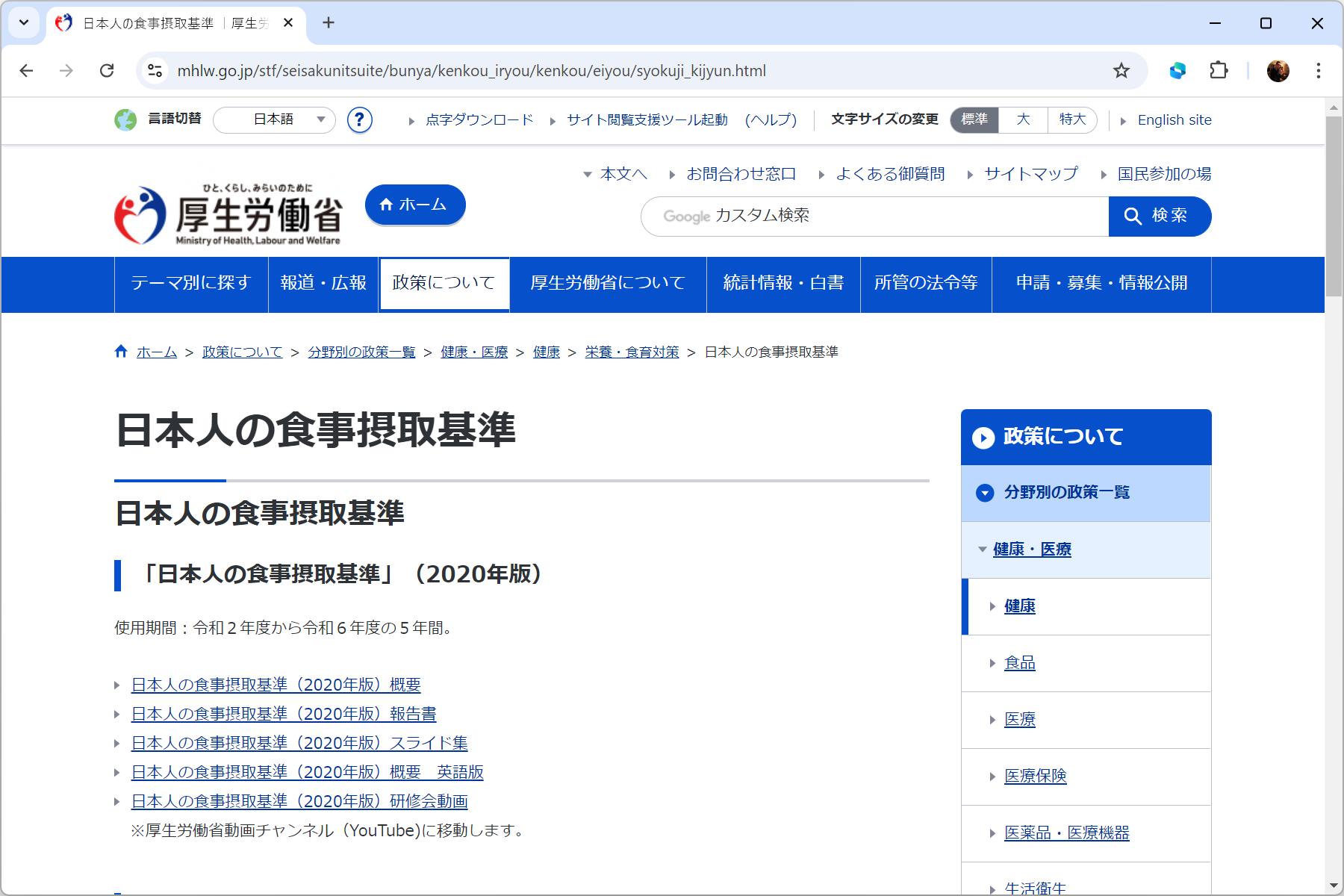This screenshot has width=1344, height=896.
Task: Click the browser back arrow
Action: [x=26, y=71]
